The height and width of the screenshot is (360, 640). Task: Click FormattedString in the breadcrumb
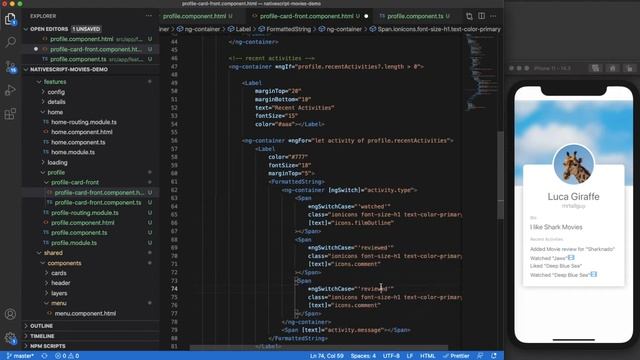pos(289,29)
